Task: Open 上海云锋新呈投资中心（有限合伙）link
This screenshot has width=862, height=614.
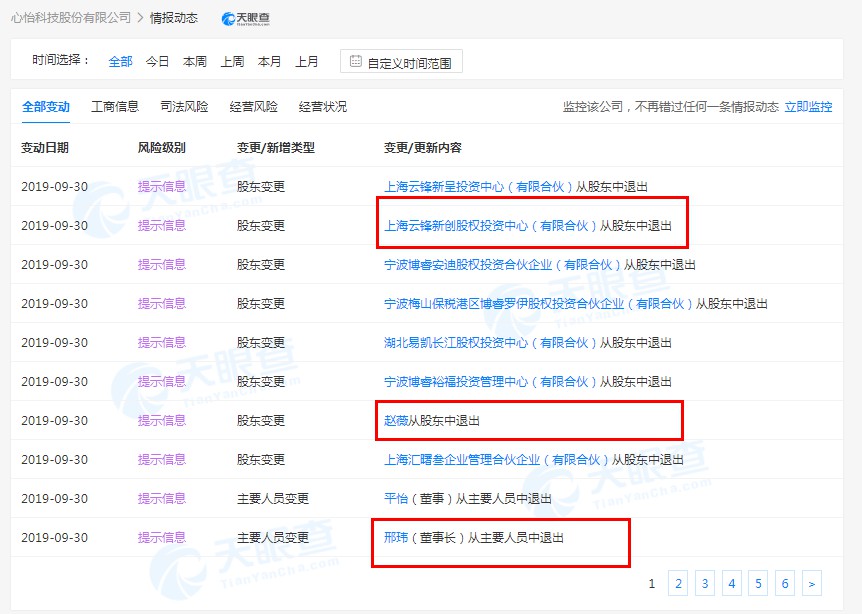Action: [x=479, y=187]
